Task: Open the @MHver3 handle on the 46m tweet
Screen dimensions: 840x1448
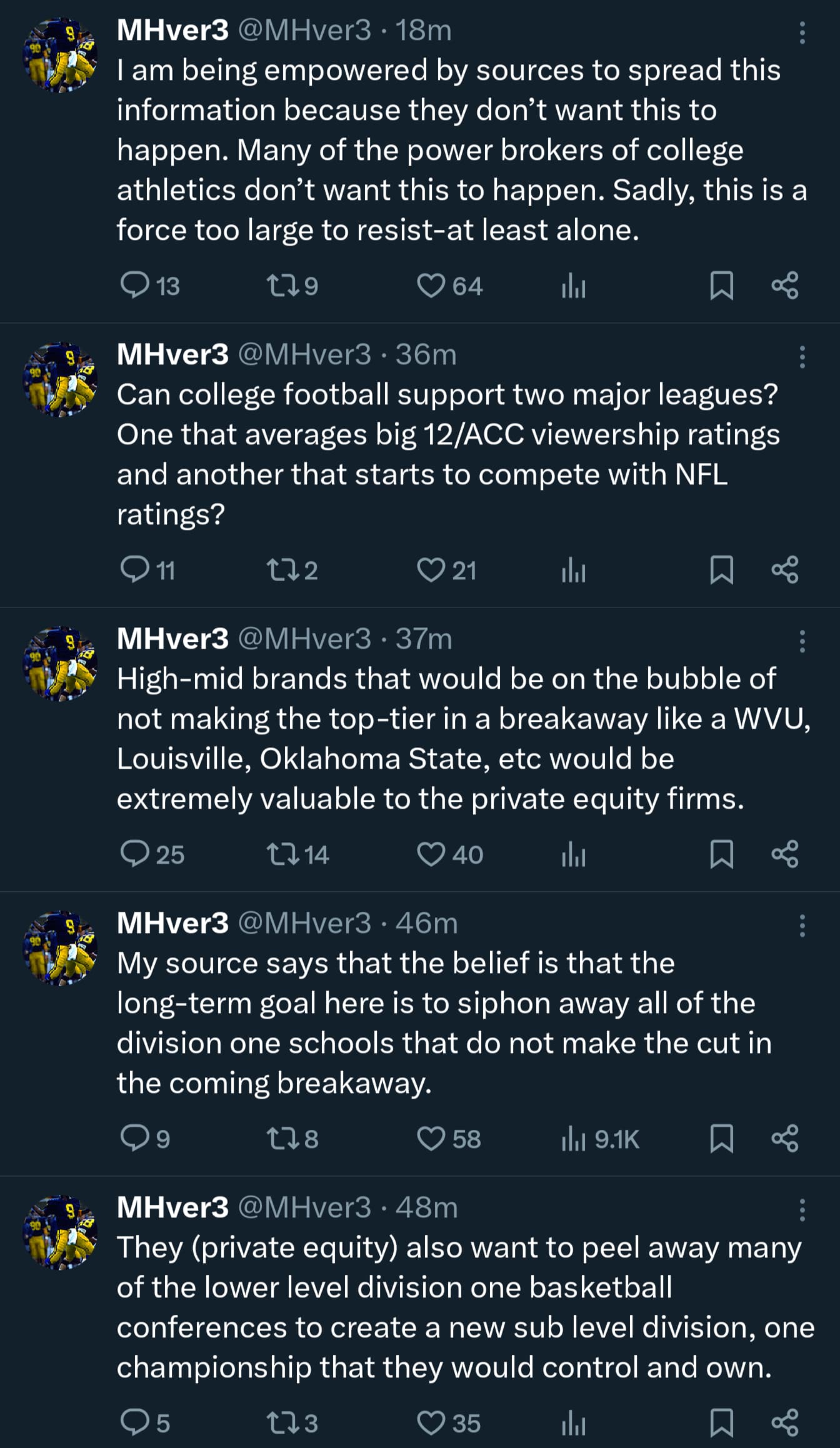Action: point(305,923)
